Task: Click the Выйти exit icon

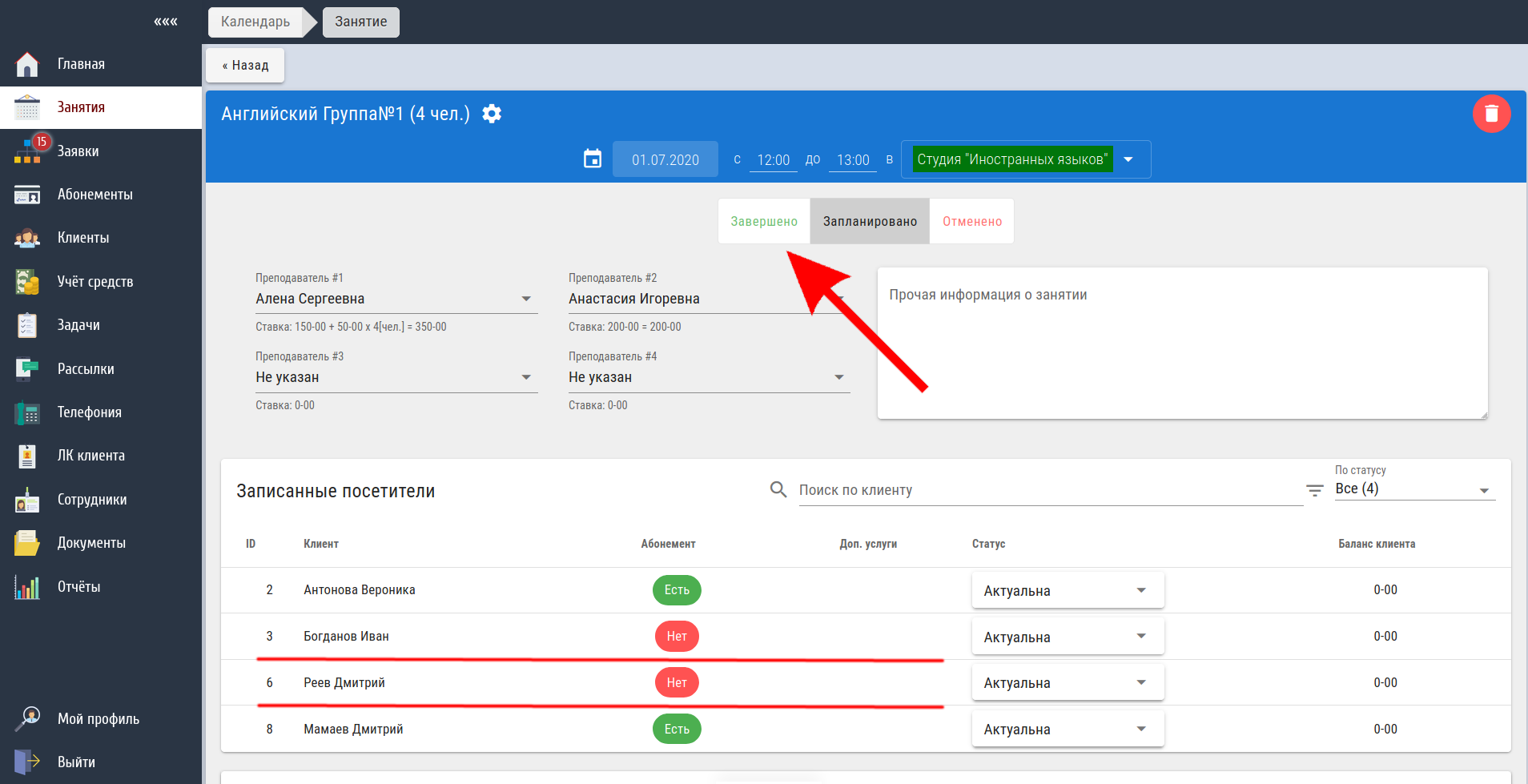Action: pos(27,762)
